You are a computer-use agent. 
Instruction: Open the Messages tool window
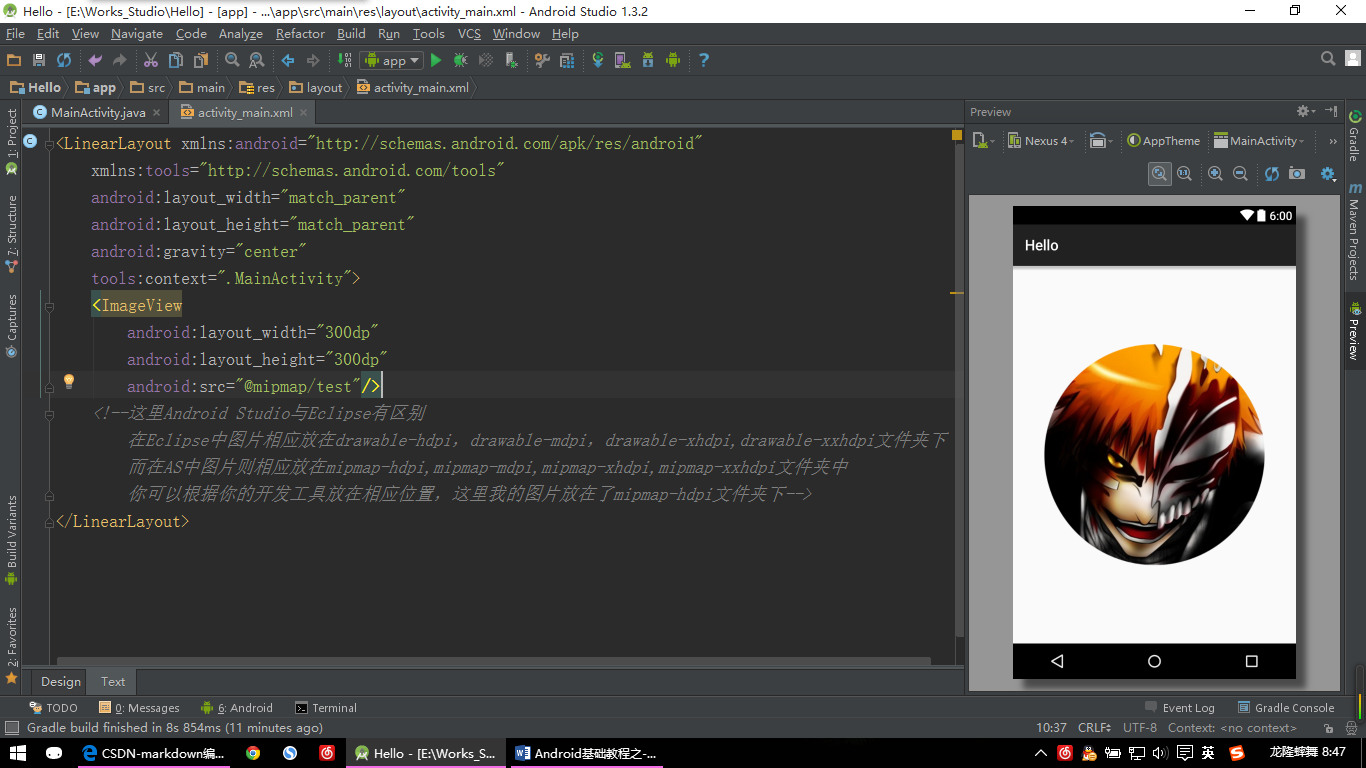tap(139, 707)
